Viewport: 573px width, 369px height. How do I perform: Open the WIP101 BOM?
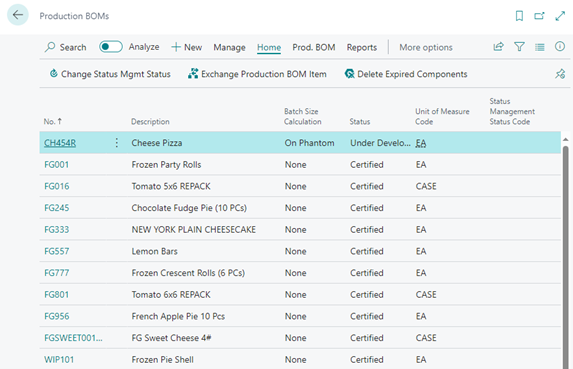59,360
